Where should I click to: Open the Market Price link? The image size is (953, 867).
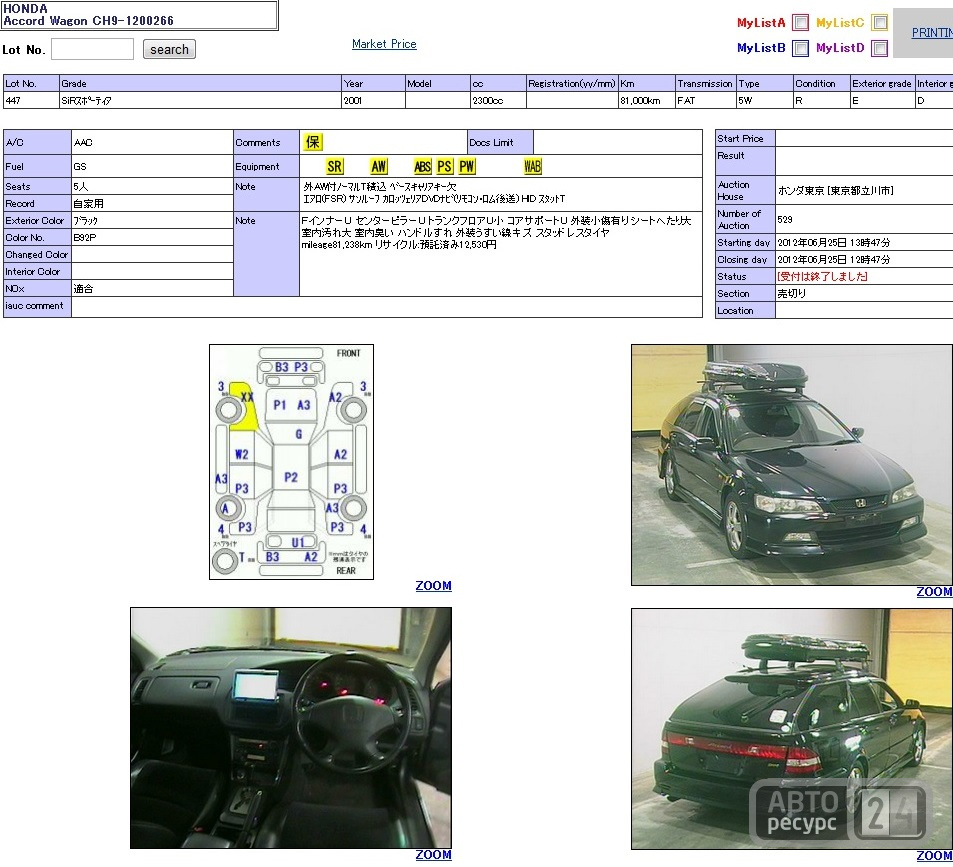384,44
